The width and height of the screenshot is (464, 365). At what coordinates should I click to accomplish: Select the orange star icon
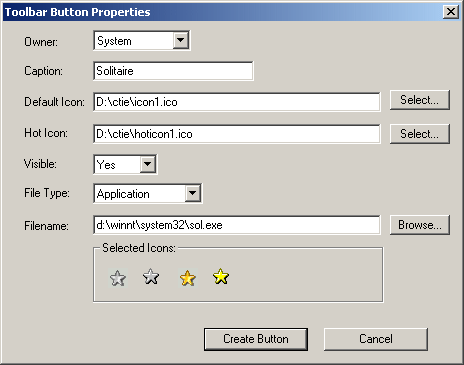pos(188,278)
